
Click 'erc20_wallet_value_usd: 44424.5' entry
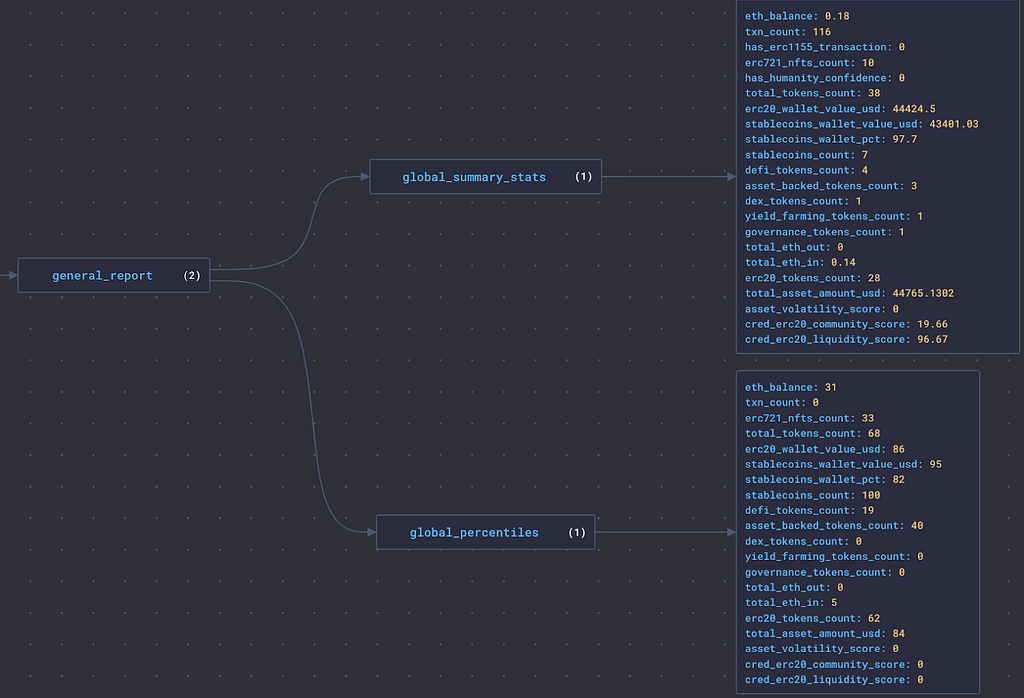pyautogui.click(x=840, y=109)
